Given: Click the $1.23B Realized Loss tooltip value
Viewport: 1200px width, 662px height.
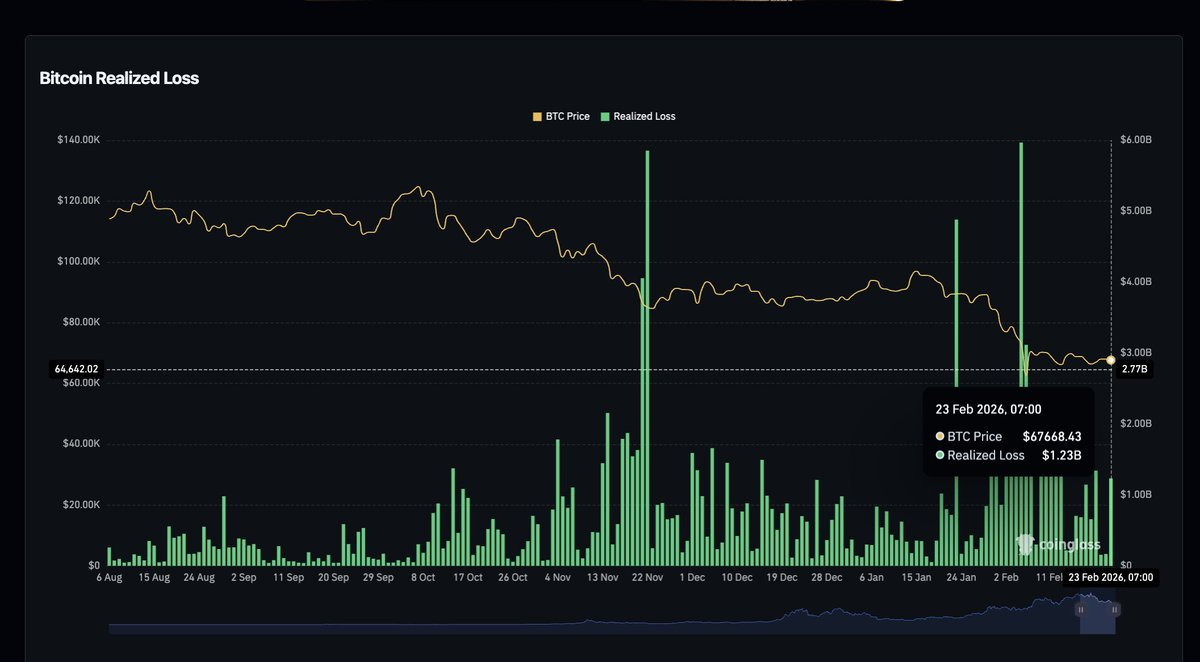Looking at the screenshot, I should pos(1061,455).
